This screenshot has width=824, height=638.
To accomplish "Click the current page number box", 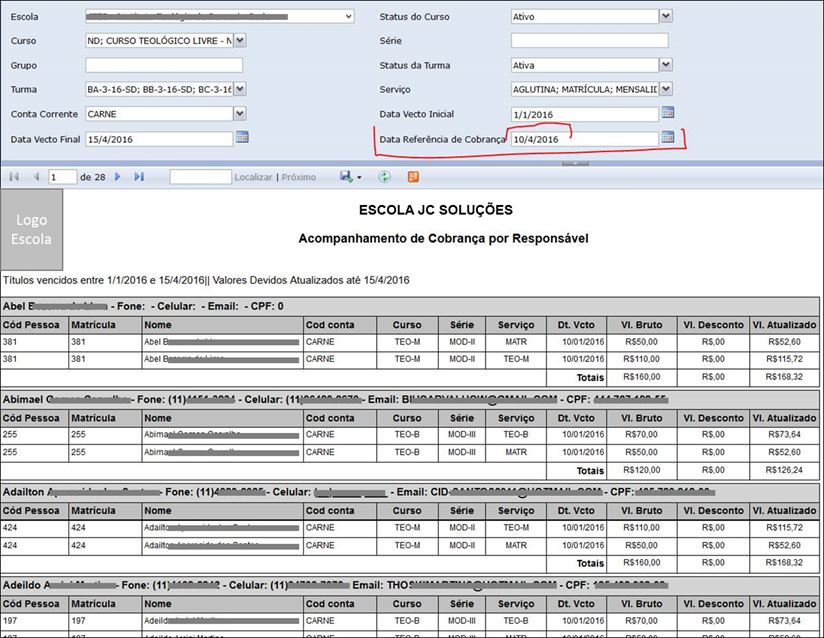I will click(63, 177).
